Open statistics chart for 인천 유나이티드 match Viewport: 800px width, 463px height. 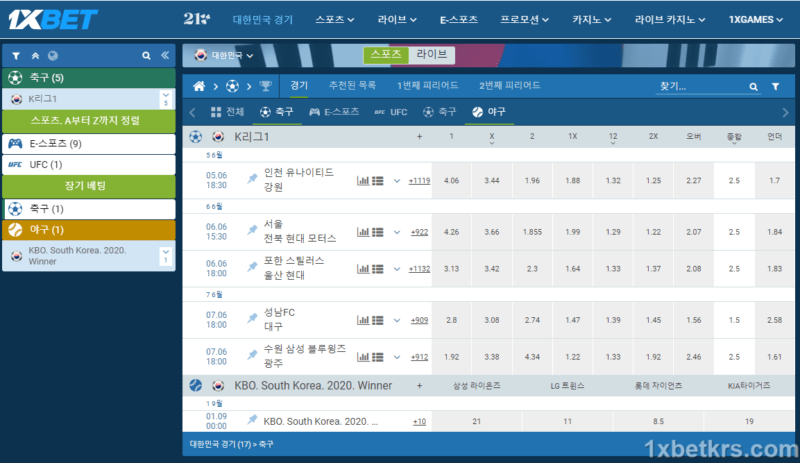(x=363, y=181)
